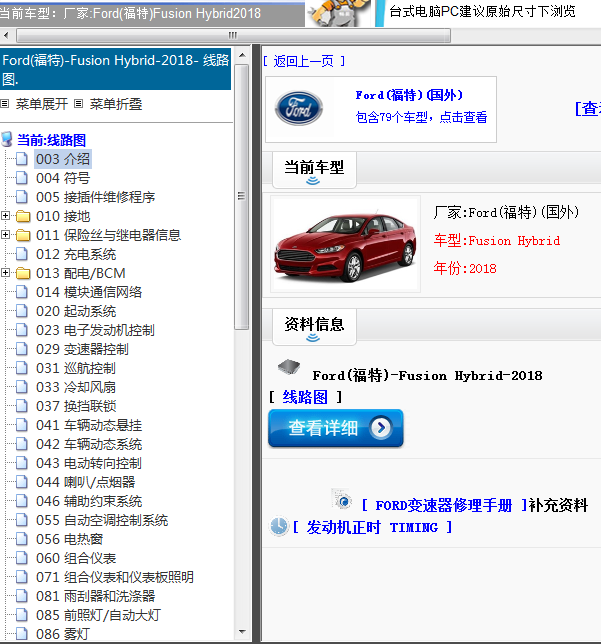The width and height of the screenshot is (601, 644).
Task: Click the document icon beside FORD变速器修理手册
Action: [342, 499]
